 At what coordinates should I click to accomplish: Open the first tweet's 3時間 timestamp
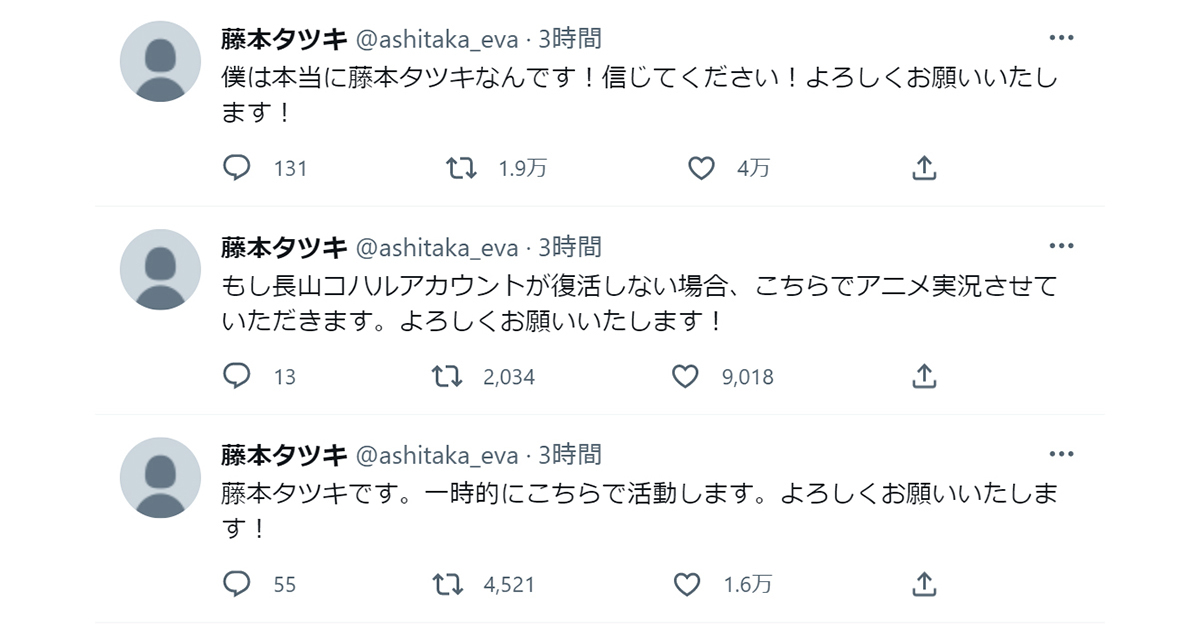[x=570, y=39]
